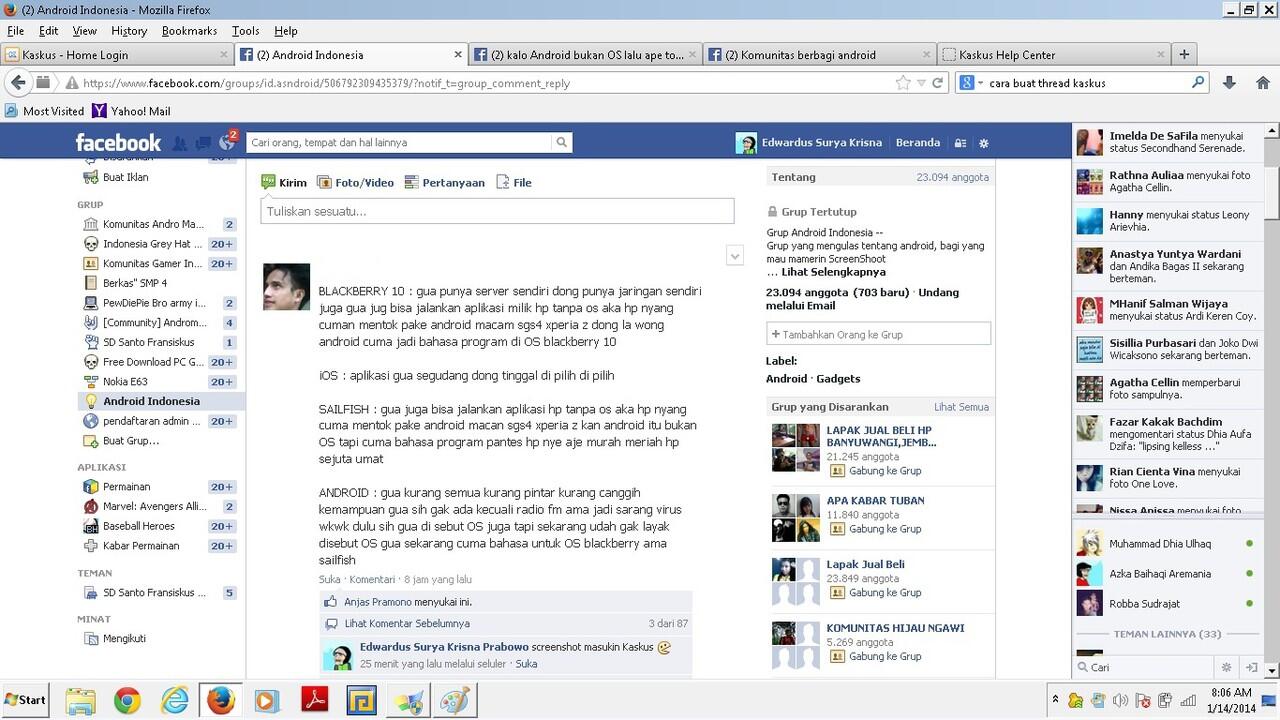This screenshot has width=1280, height=720.
Task: Reload the page in Firefox
Action: point(937,83)
